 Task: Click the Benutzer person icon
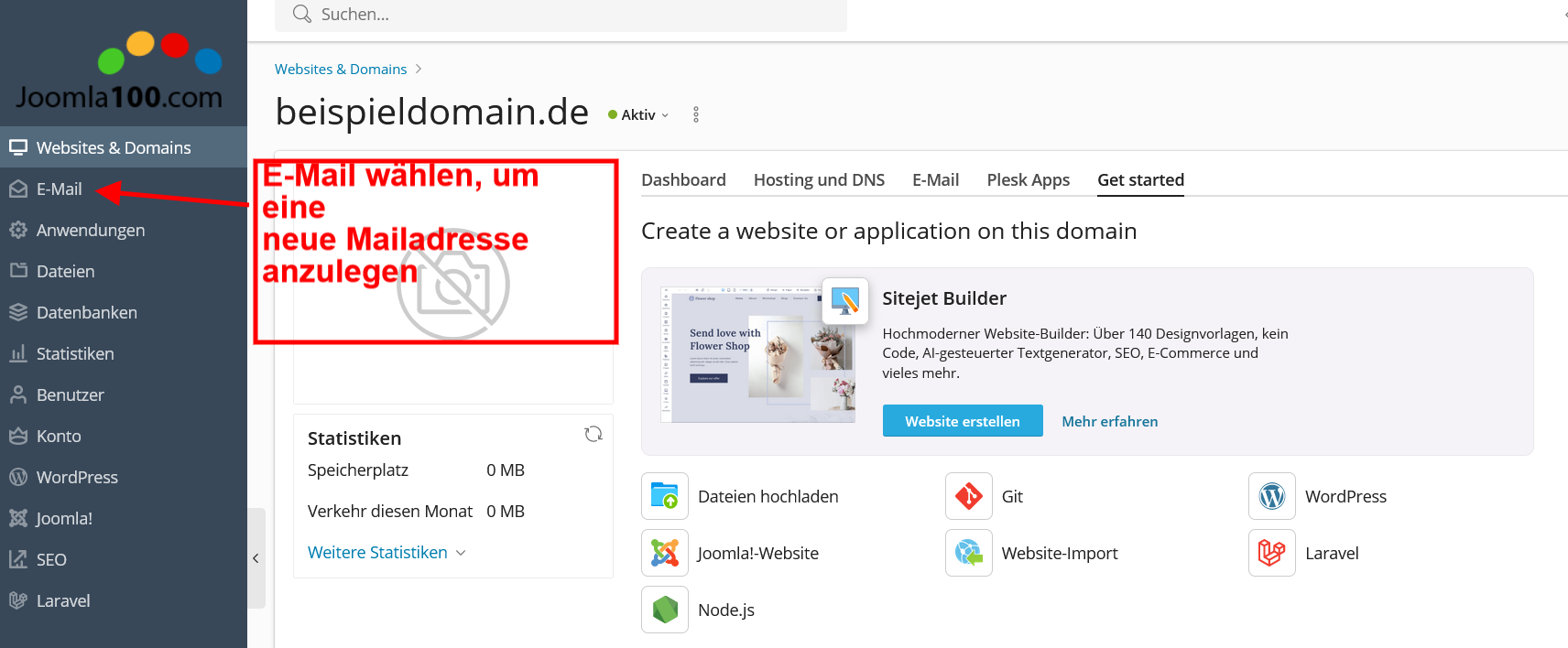click(18, 394)
